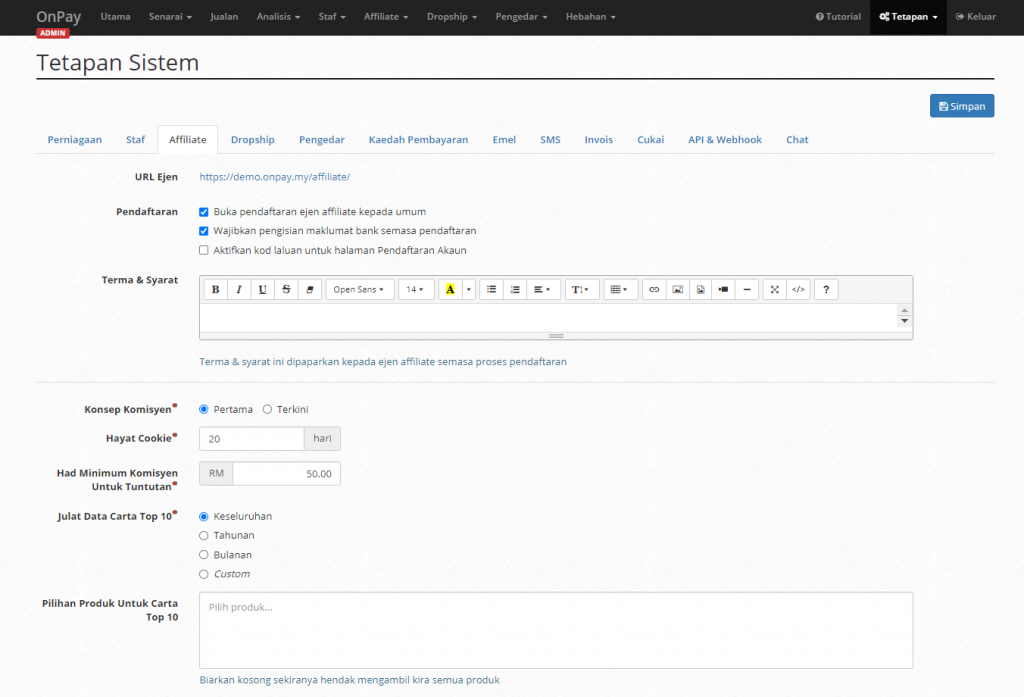Viewport: 1024px width, 697px height.
Task: Click the strikethrough button in editor
Action: [x=286, y=289]
